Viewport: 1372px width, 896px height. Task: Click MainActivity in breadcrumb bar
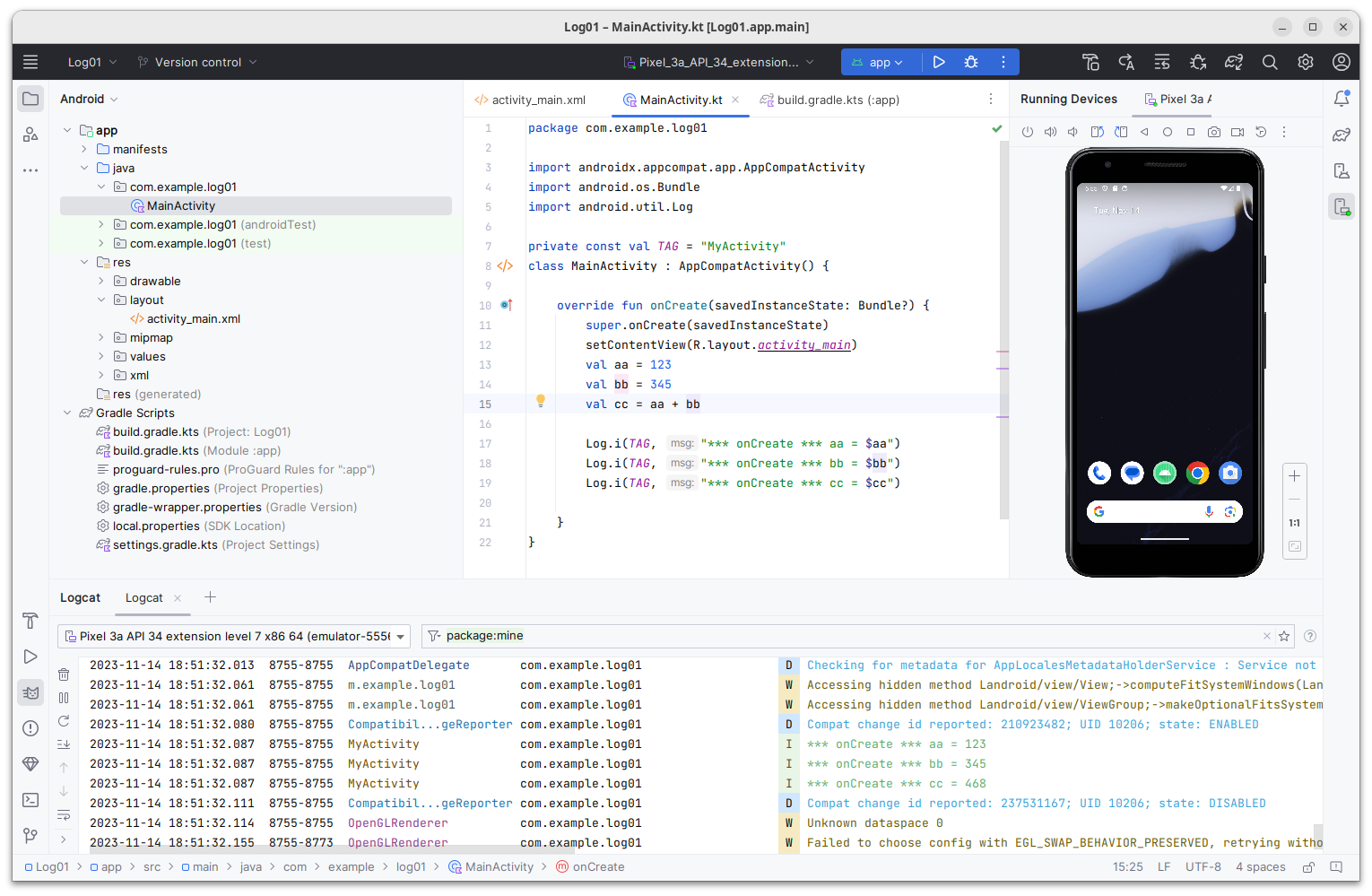[x=491, y=866]
